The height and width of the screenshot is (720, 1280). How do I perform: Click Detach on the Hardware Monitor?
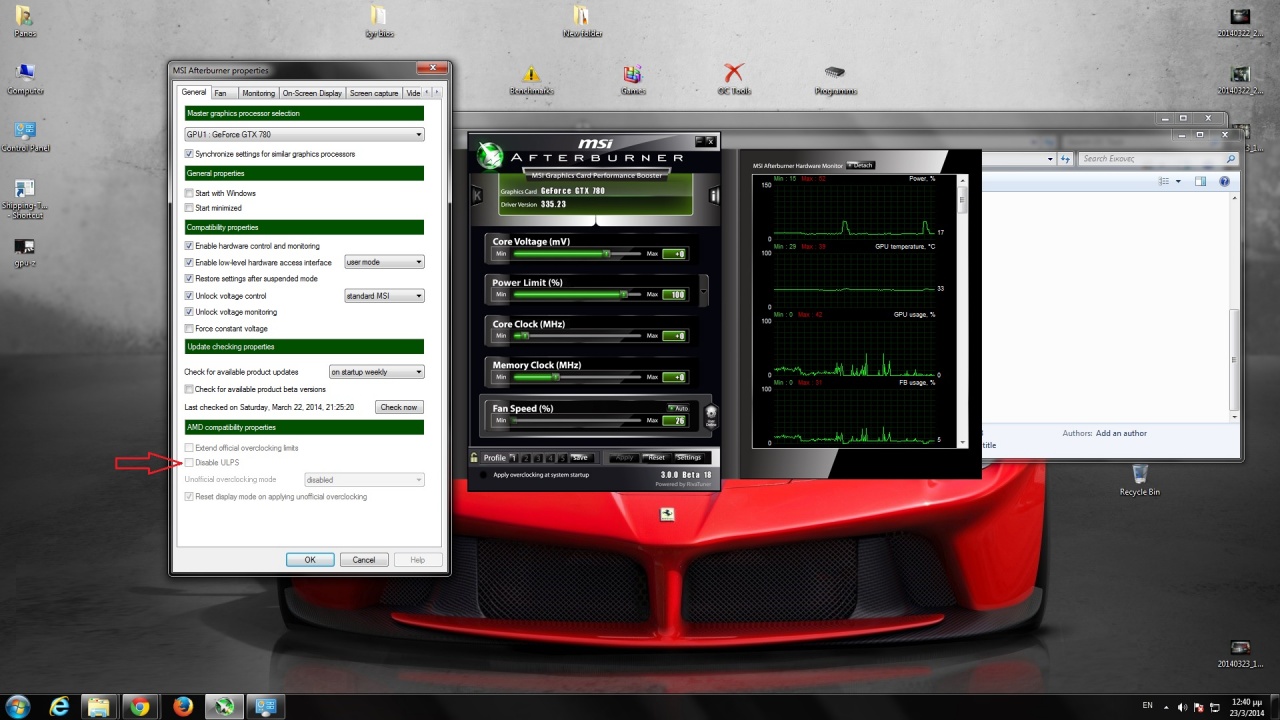pos(860,165)
